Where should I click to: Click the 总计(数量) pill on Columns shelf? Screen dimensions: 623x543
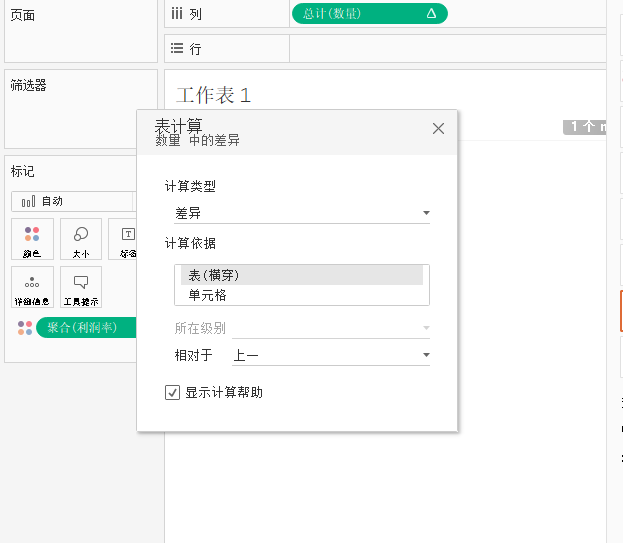370,14
